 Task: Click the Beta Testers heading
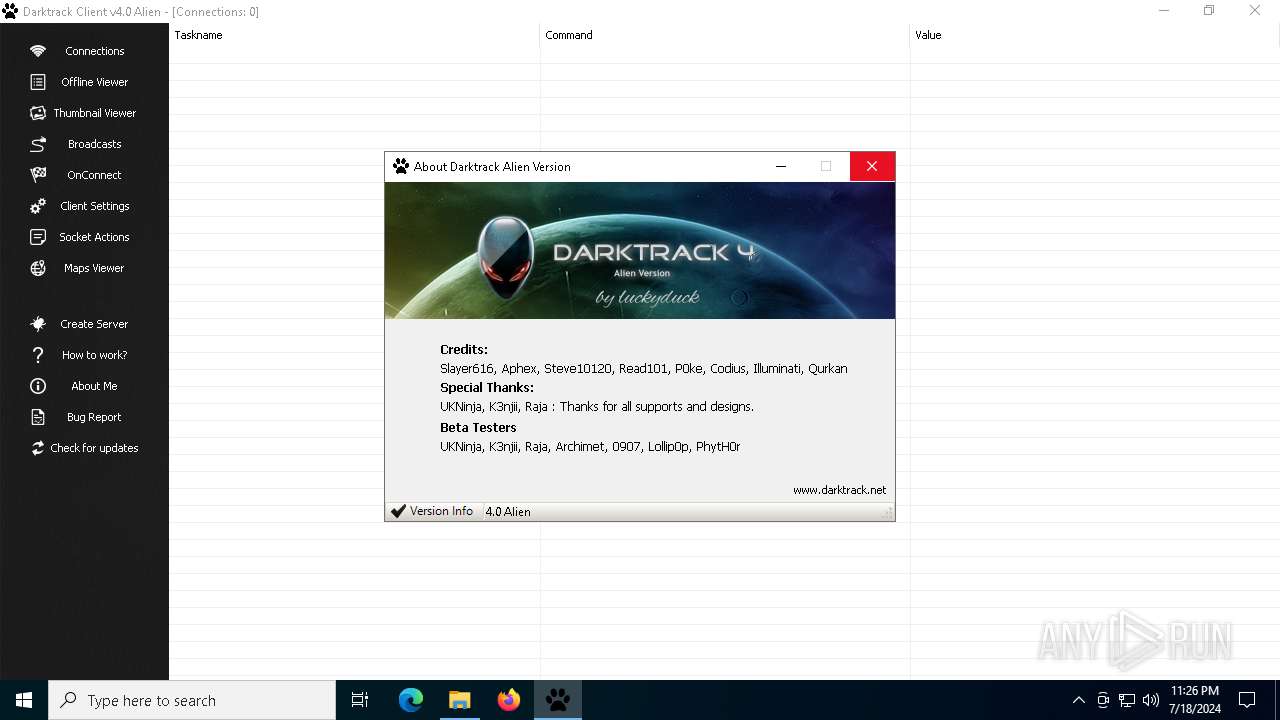478,427
